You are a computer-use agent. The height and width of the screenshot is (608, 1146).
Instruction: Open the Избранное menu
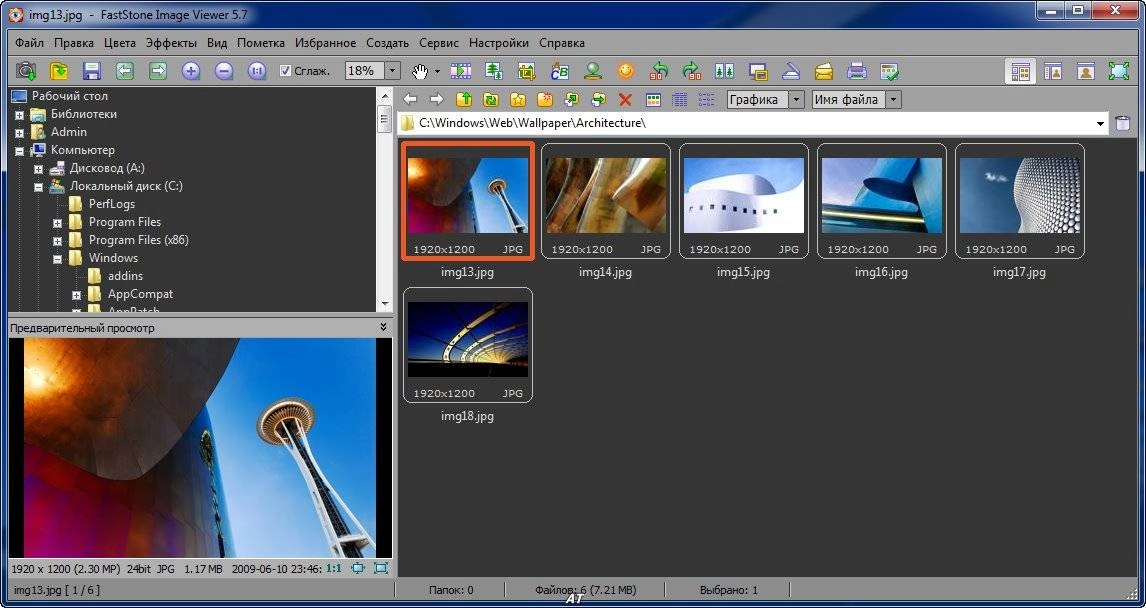326,43
